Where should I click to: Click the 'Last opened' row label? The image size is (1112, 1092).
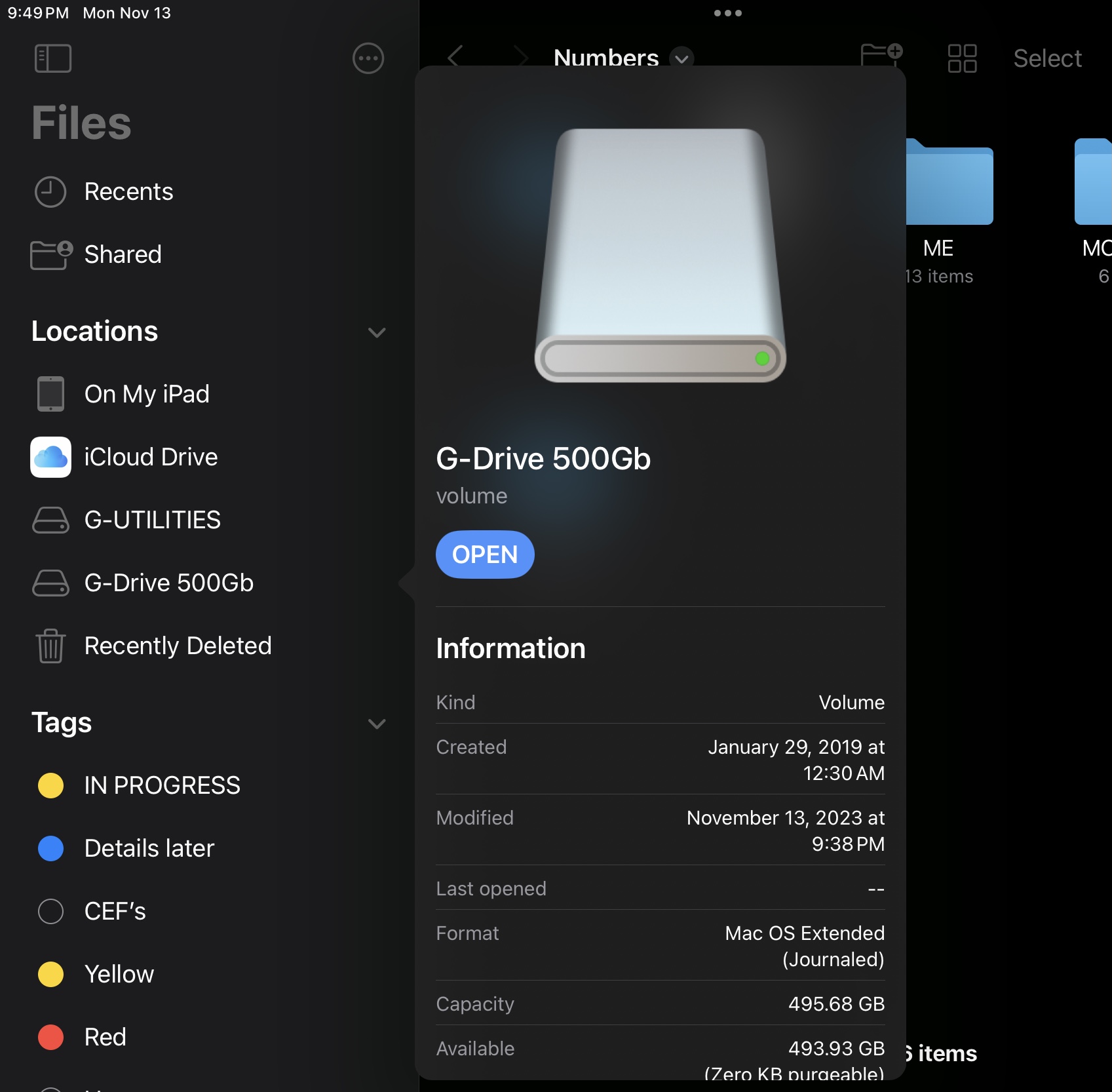coord(491,889)
